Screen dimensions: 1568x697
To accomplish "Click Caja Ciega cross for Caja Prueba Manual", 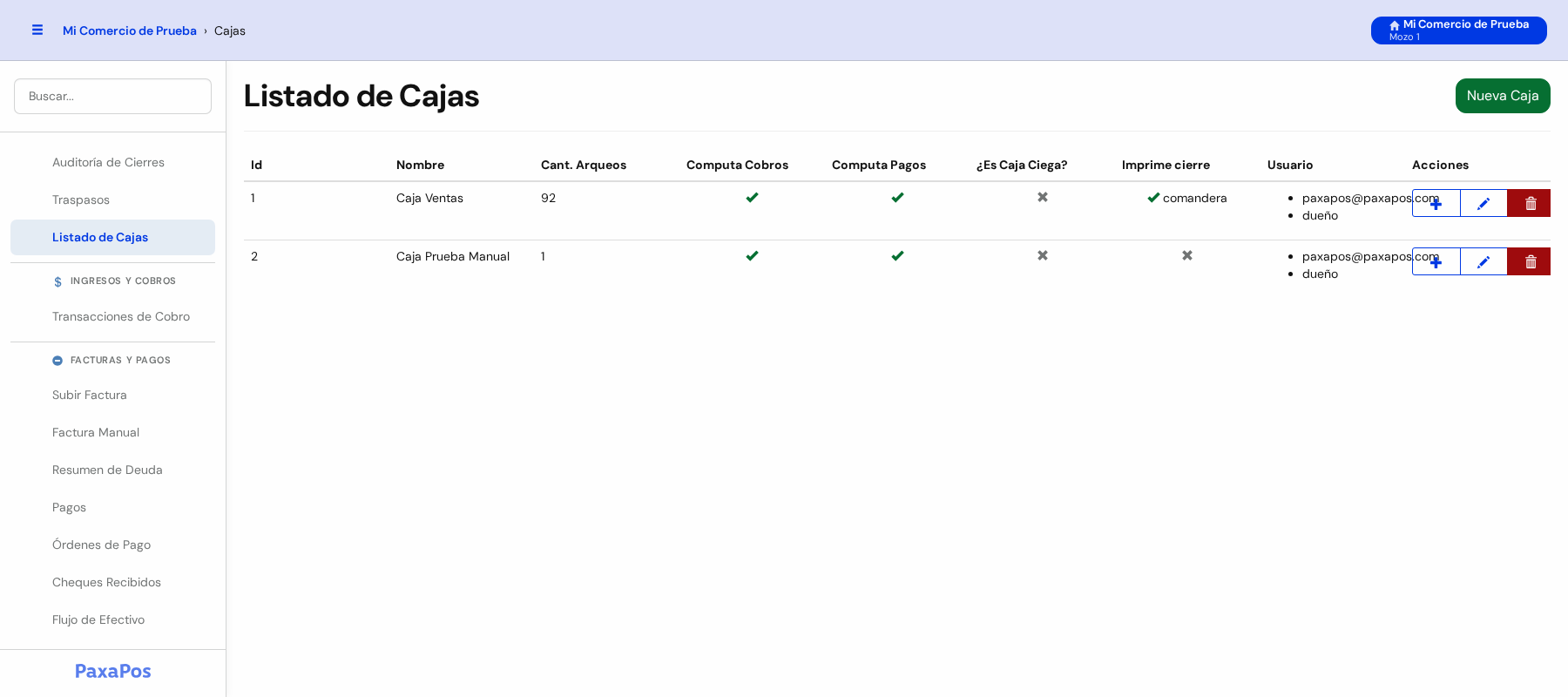I will 1043,256.
